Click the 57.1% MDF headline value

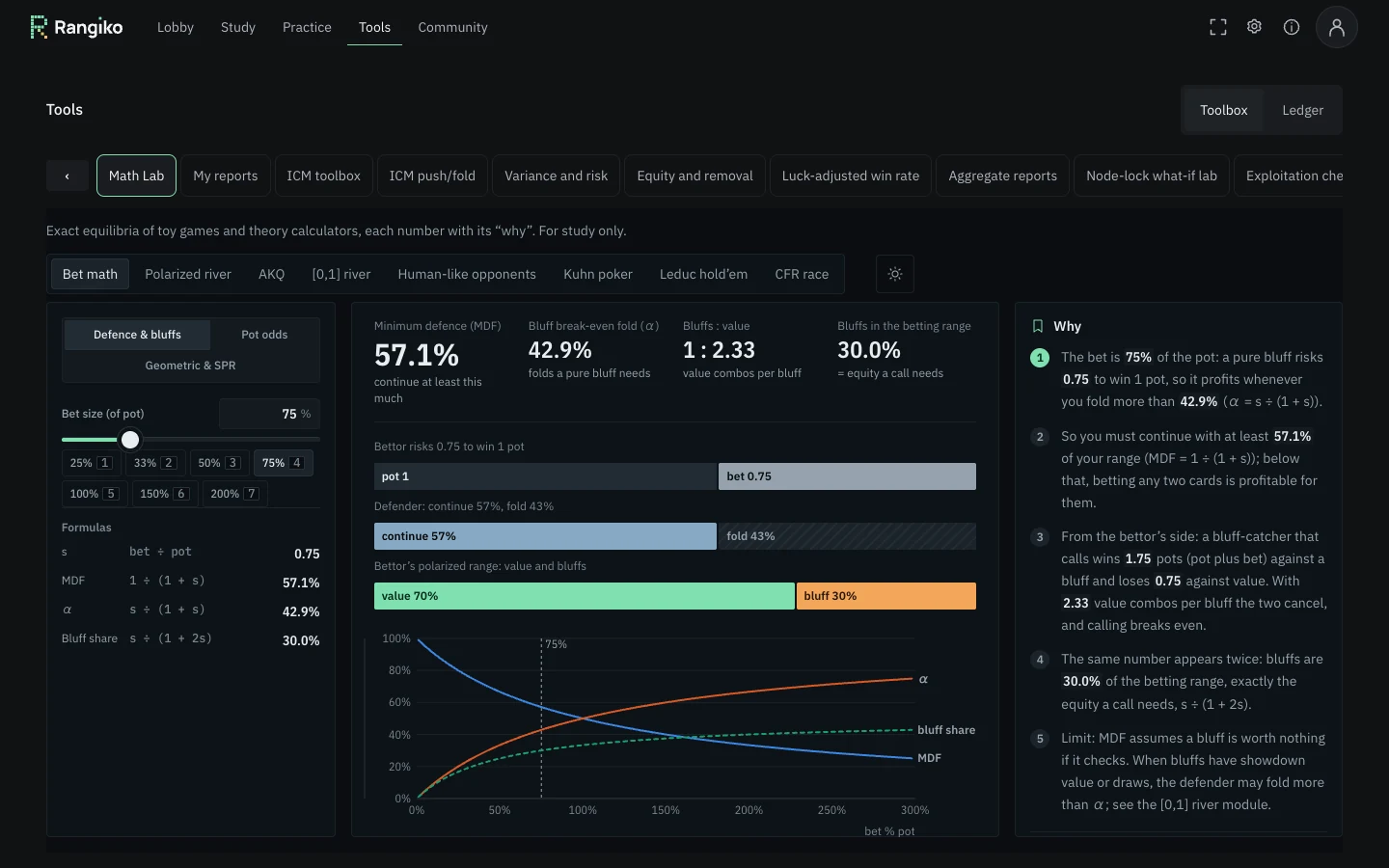pos(417,355)
